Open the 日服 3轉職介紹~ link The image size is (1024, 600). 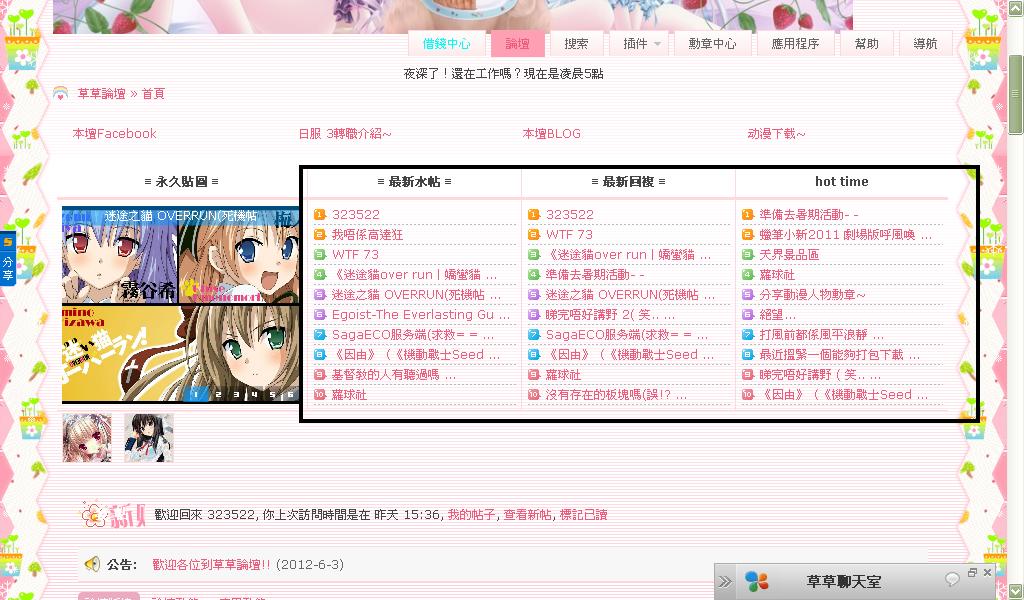345,134
